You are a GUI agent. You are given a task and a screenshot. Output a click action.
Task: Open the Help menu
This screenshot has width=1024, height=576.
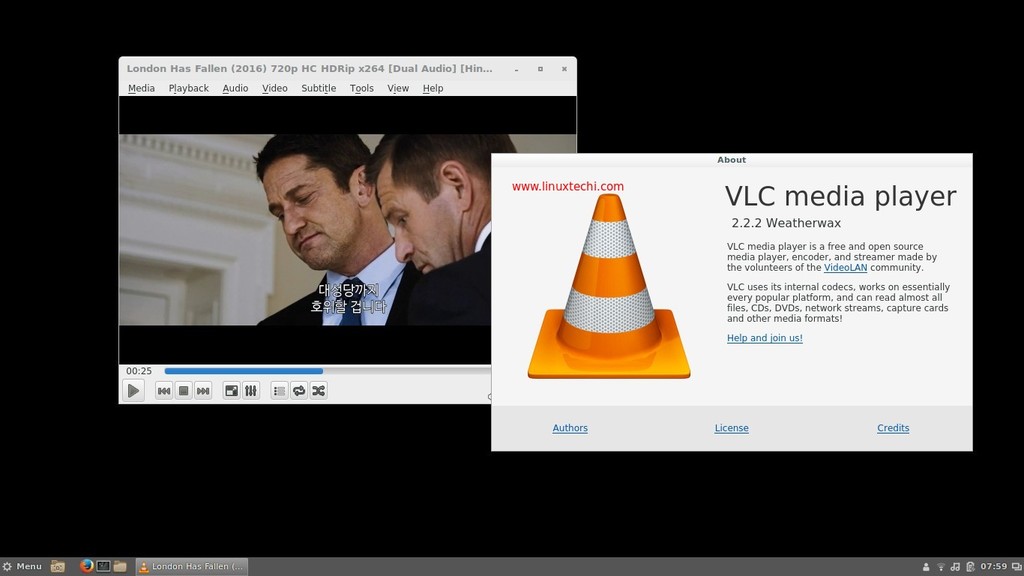(x=433, y=88)
